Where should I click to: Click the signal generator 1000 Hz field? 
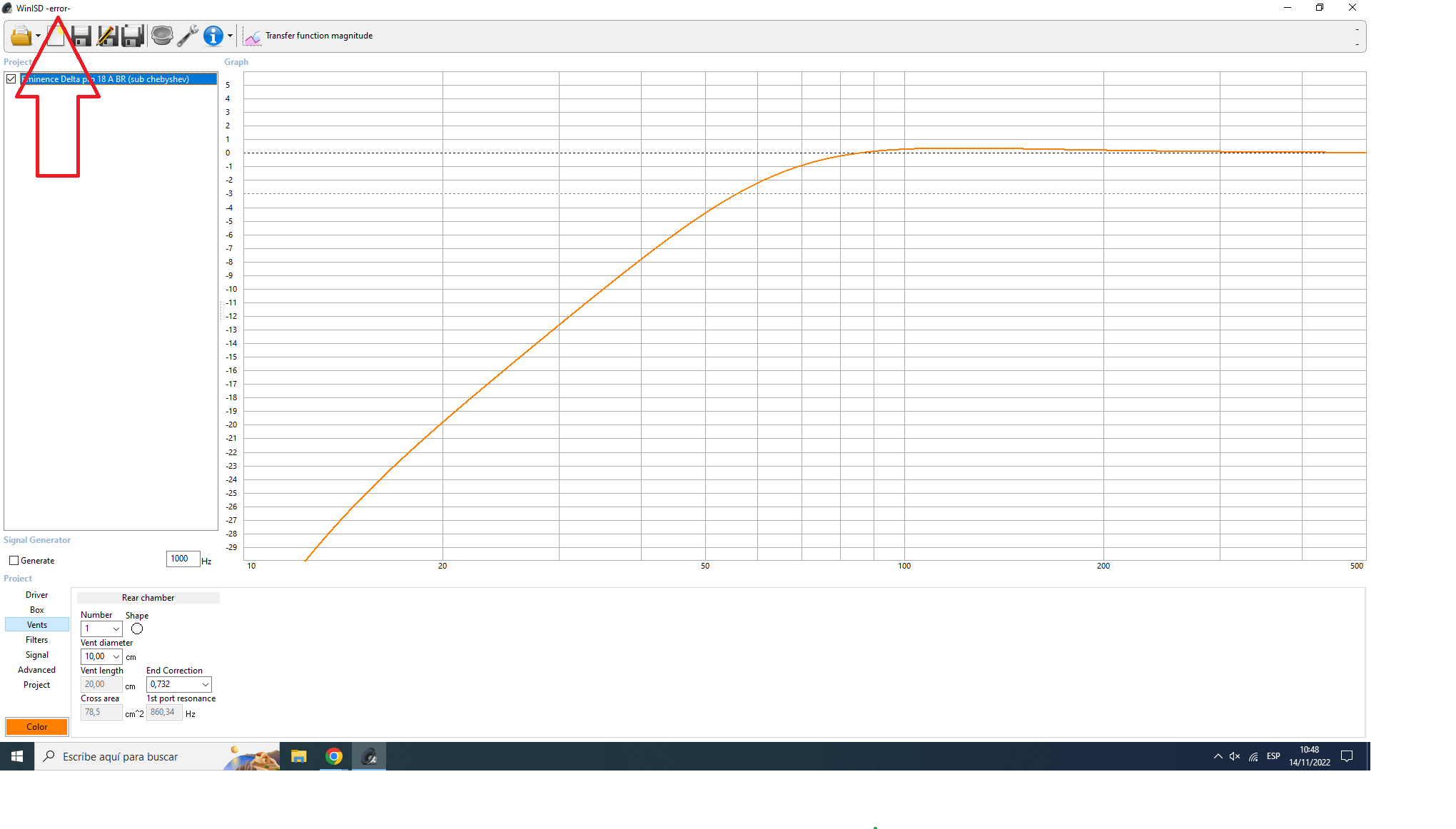tap(183, 559)
